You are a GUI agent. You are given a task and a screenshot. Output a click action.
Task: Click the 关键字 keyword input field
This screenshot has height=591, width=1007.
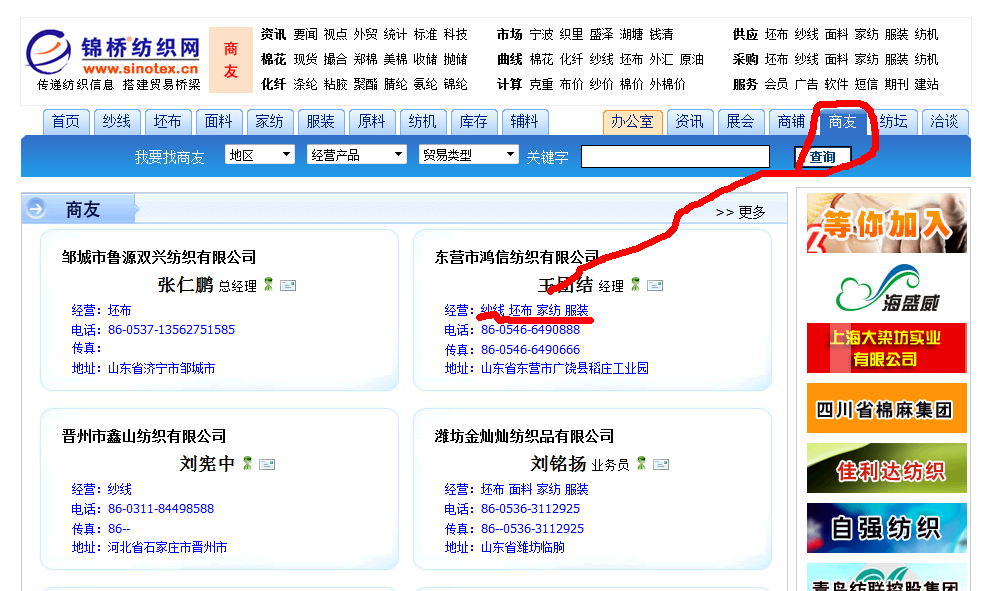675,157
